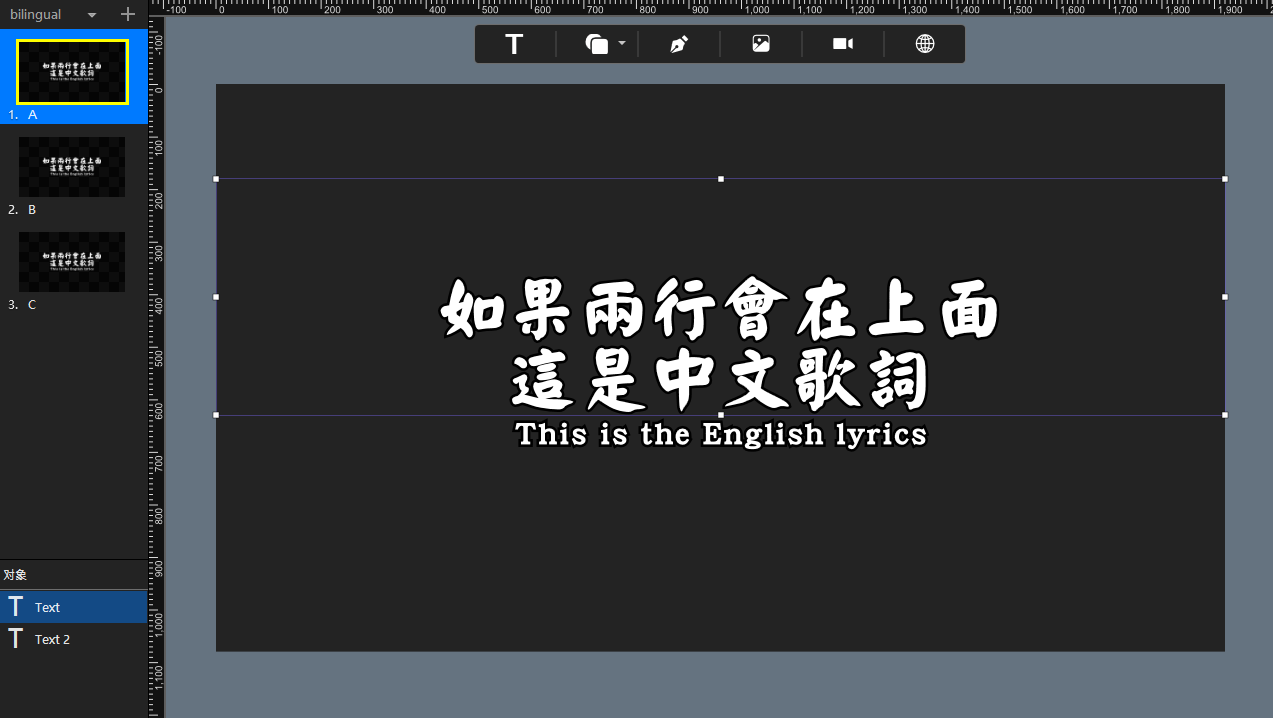Viewport: 1273px width, 718px height.
Task: Select the Text tool in the toolbar
Action: pos(513,43)
